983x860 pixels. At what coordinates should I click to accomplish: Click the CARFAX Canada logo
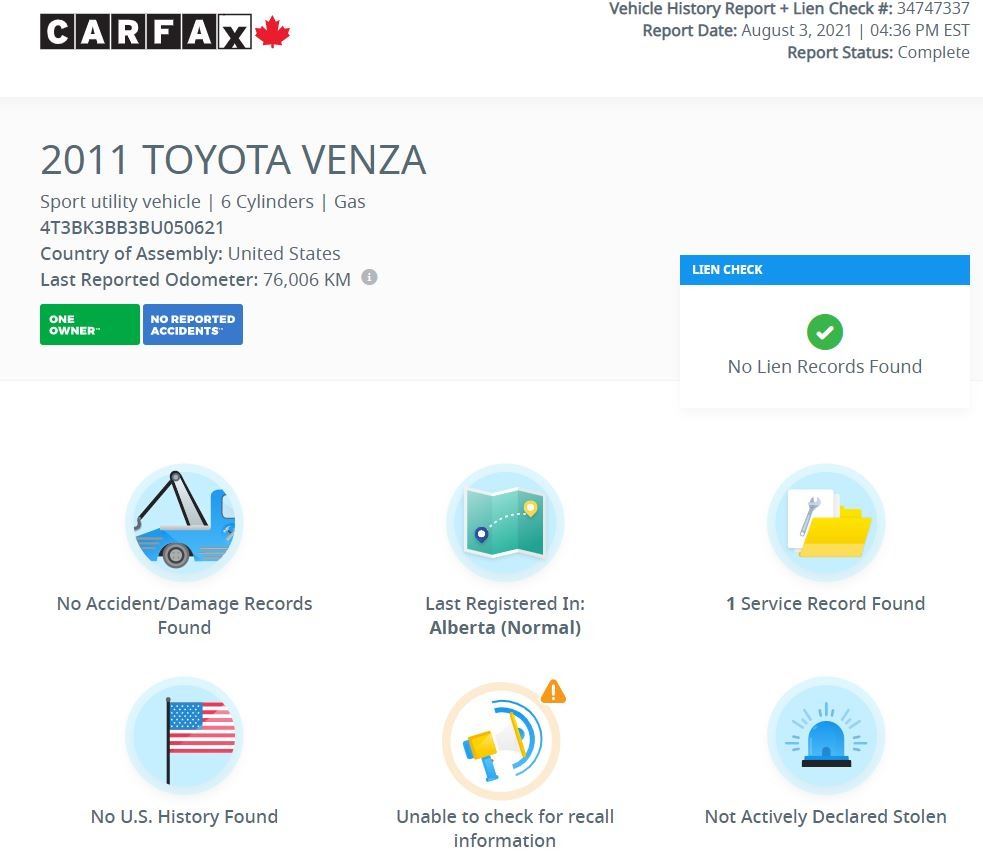click(165, 32)
